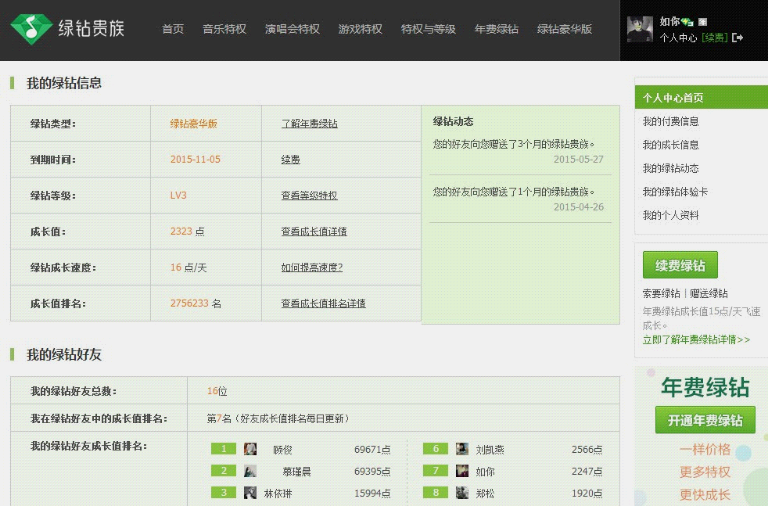768x506 pixels.
Task: Click the green 续费绿钻 button
Action: [680, 265]
